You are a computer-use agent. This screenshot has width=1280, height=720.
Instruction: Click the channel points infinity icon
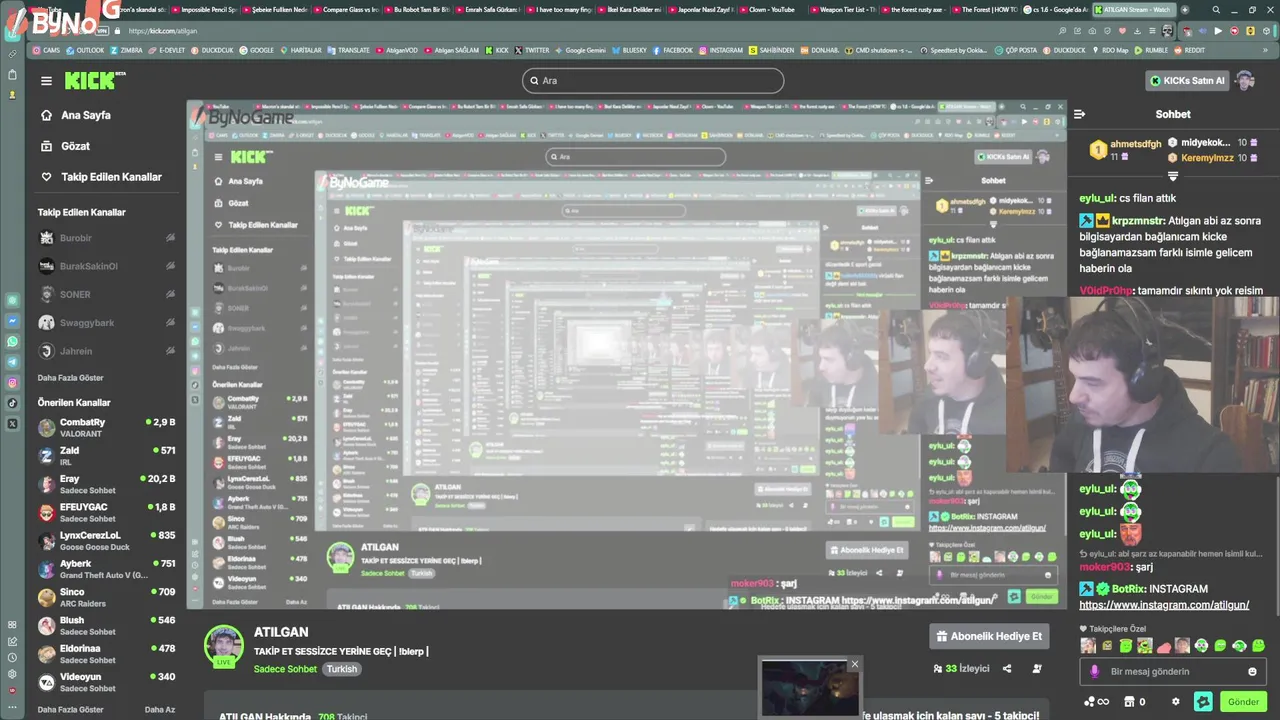tap(1096, 702)
